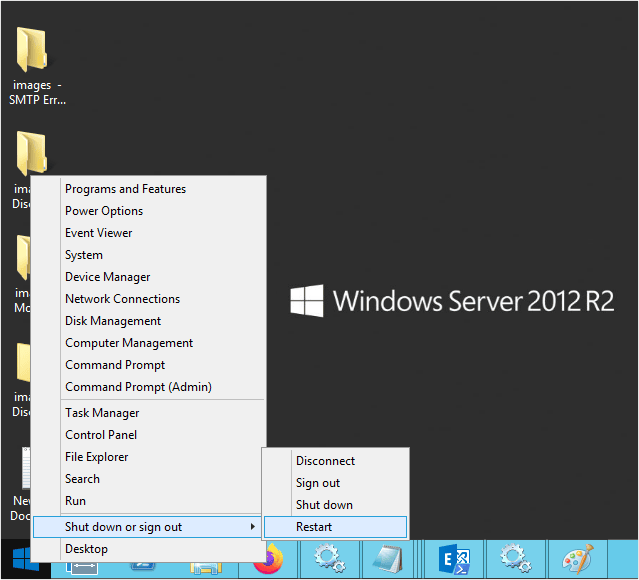Expand 'Shut down or sign out' submenu arrow
The width and height of the screenshot is (639, 580).
[253, 527]
